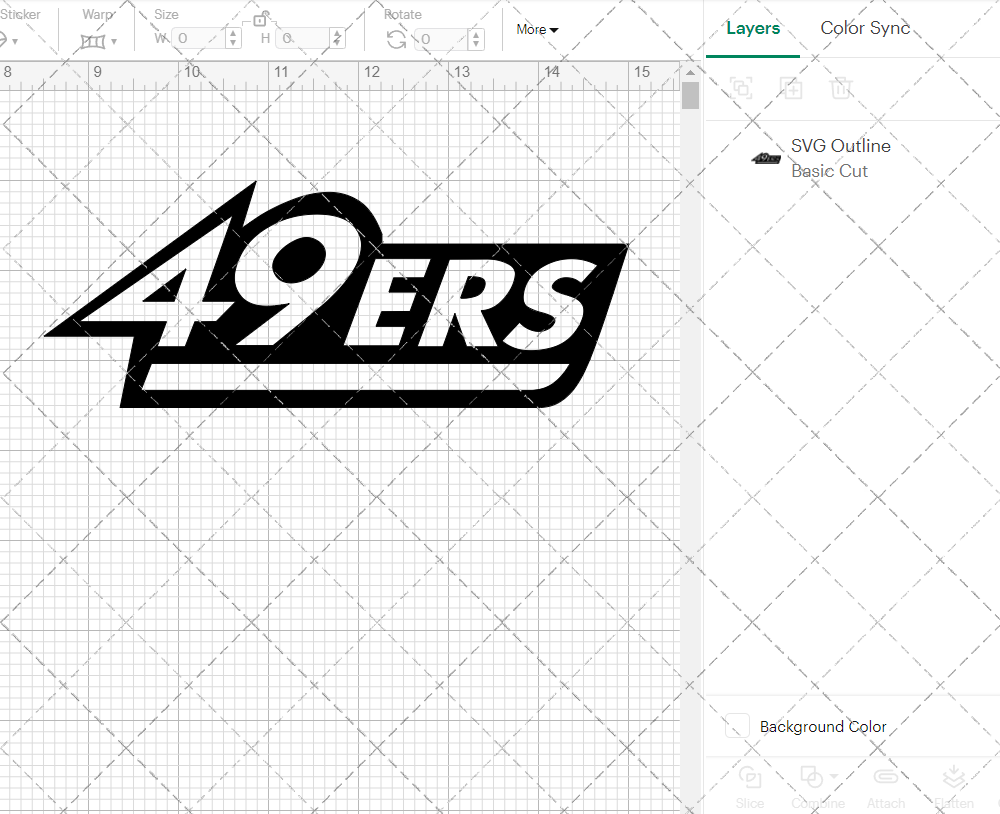Click the Combine icon
1000x814 pixels.
(812, 776)
